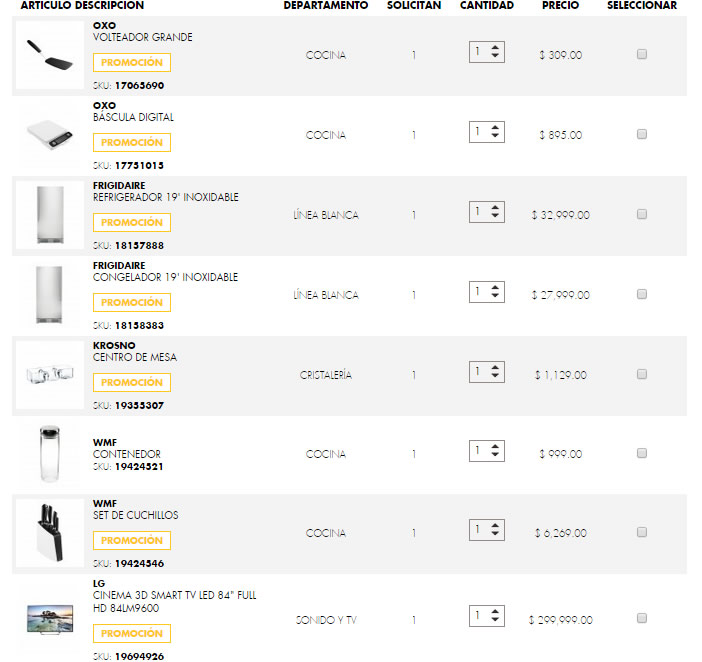Select the Volteador Grande checkbox

coord(642,54)
